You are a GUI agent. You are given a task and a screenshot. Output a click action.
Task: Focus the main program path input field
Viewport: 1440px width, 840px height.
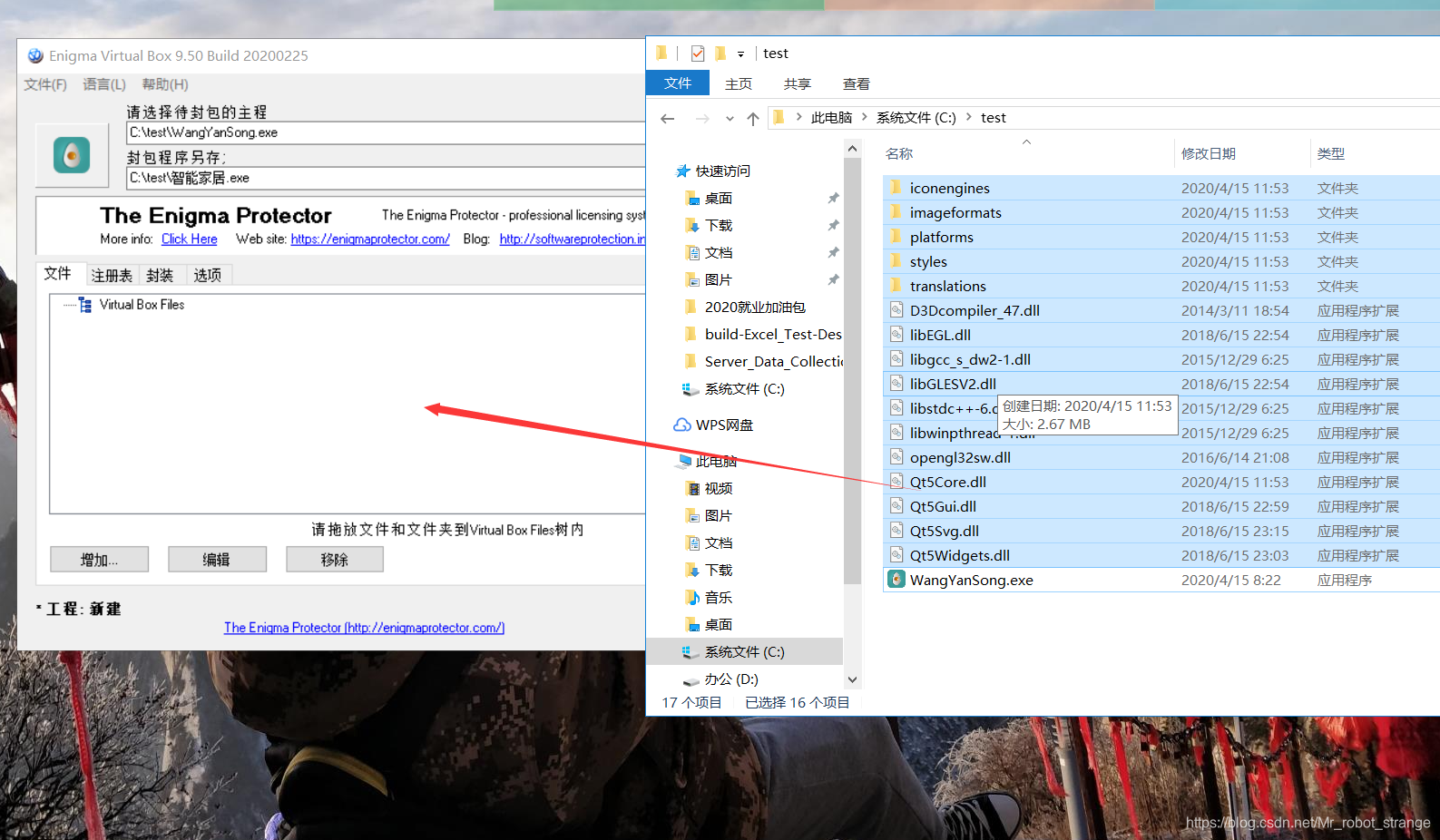click(386, 132)
